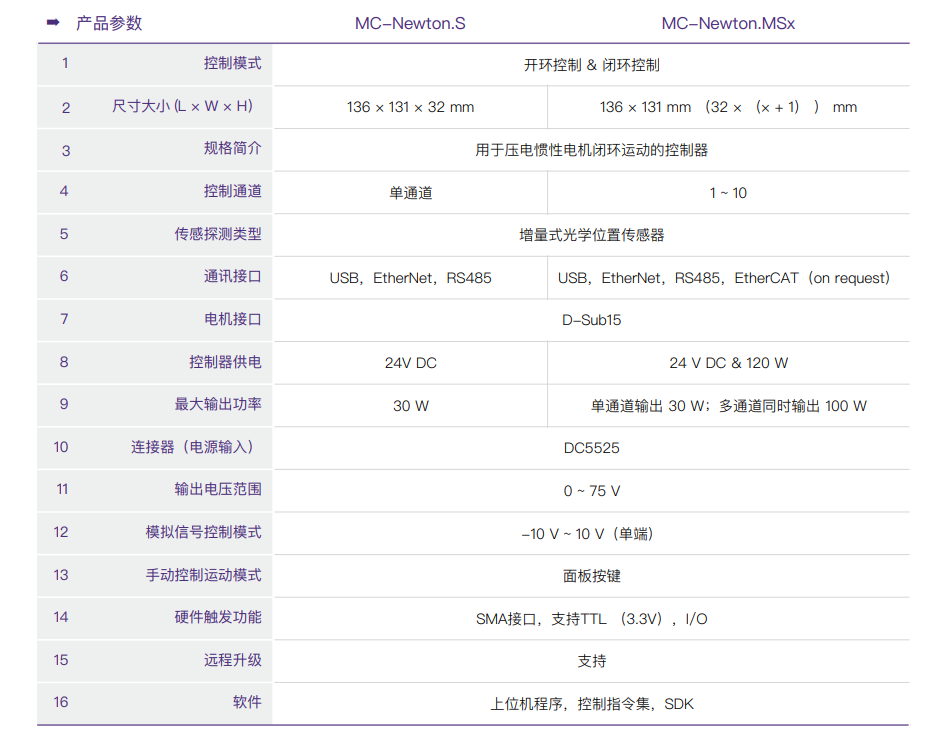This screenshot has height=732, width=925.
Task: Click the 最大输出功率 row label
Action: (x=218, y=404)
